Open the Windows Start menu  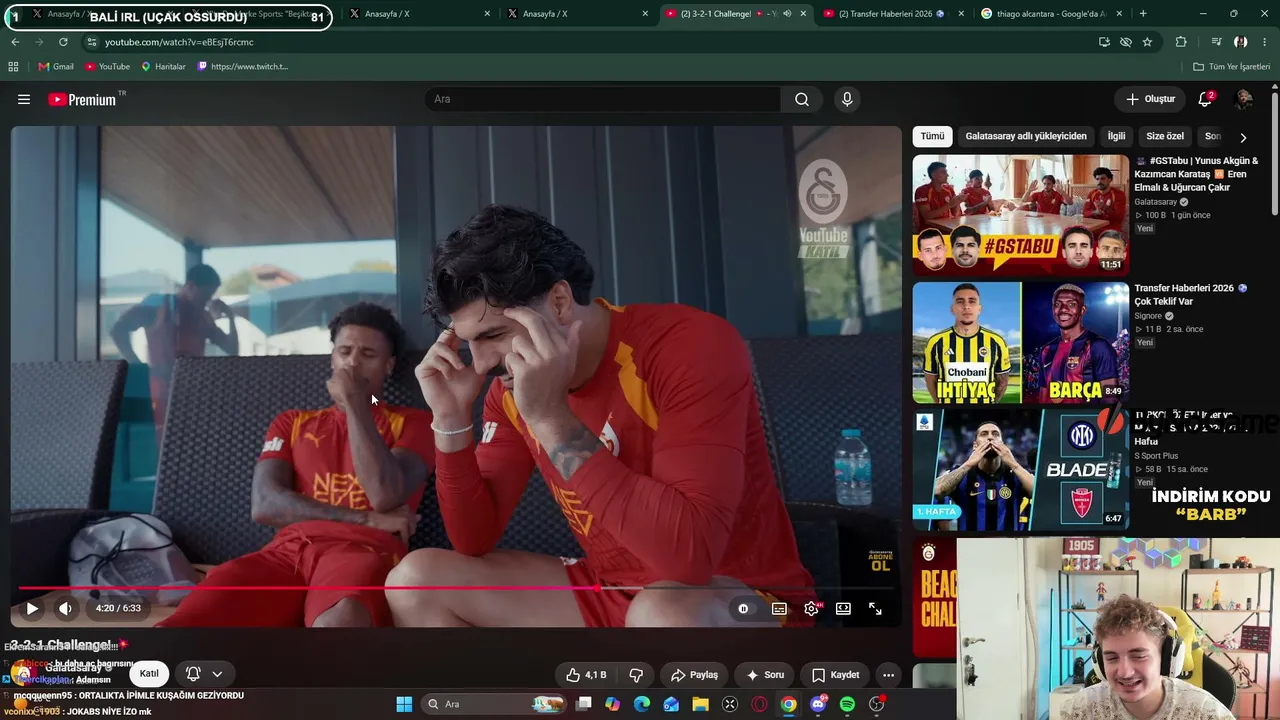[404, 704]
